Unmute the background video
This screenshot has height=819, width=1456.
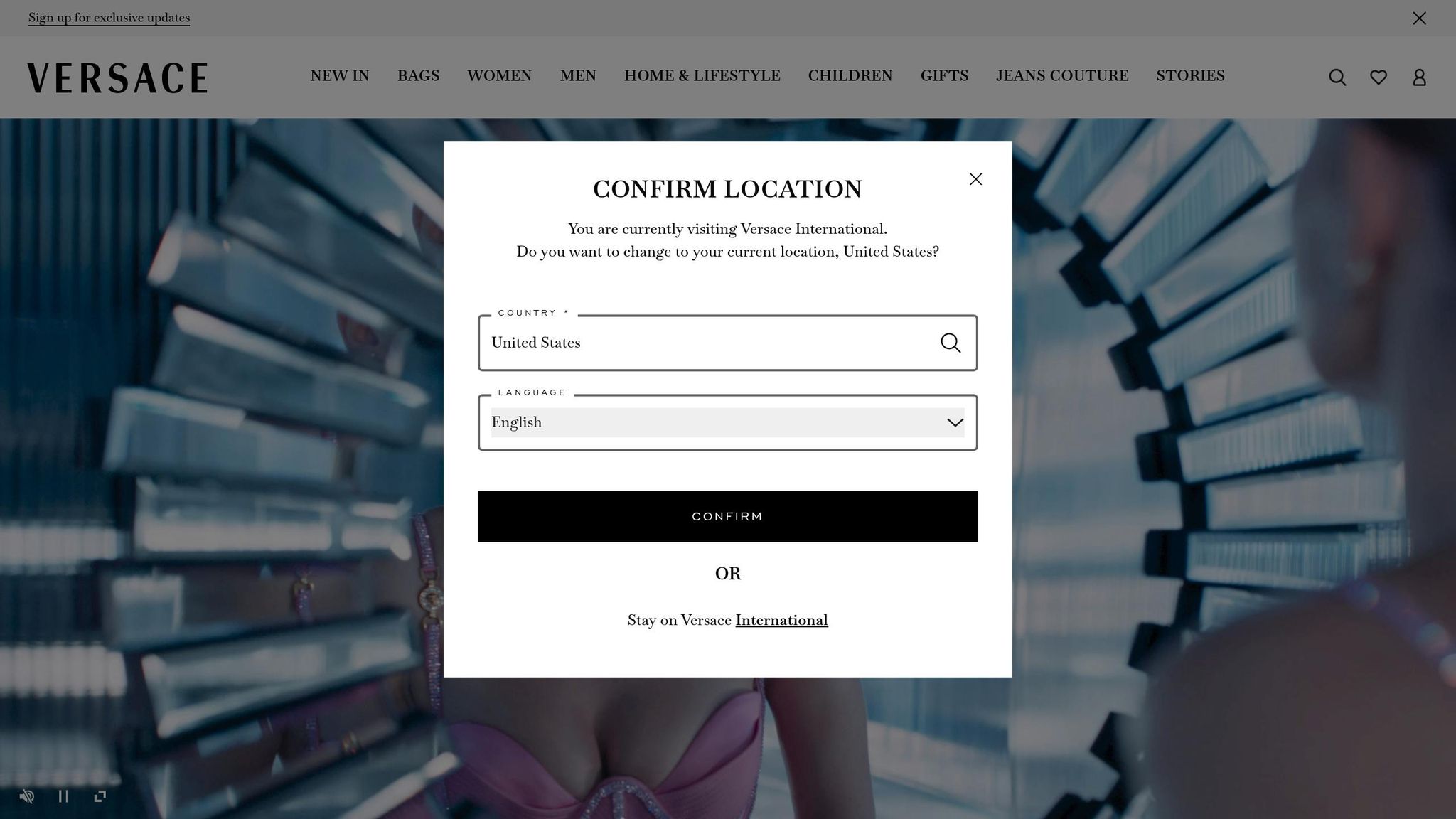point(27,796)
